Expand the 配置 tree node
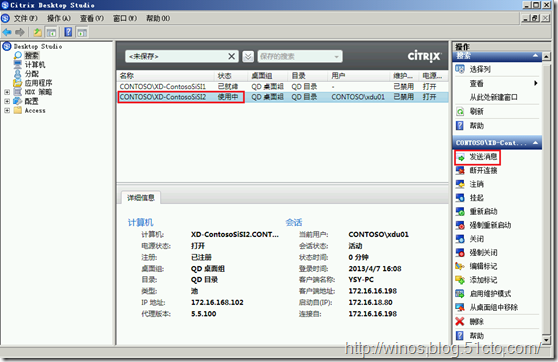Screen dimensions: 558x362 pyautogui.click(x=7, y=101)
